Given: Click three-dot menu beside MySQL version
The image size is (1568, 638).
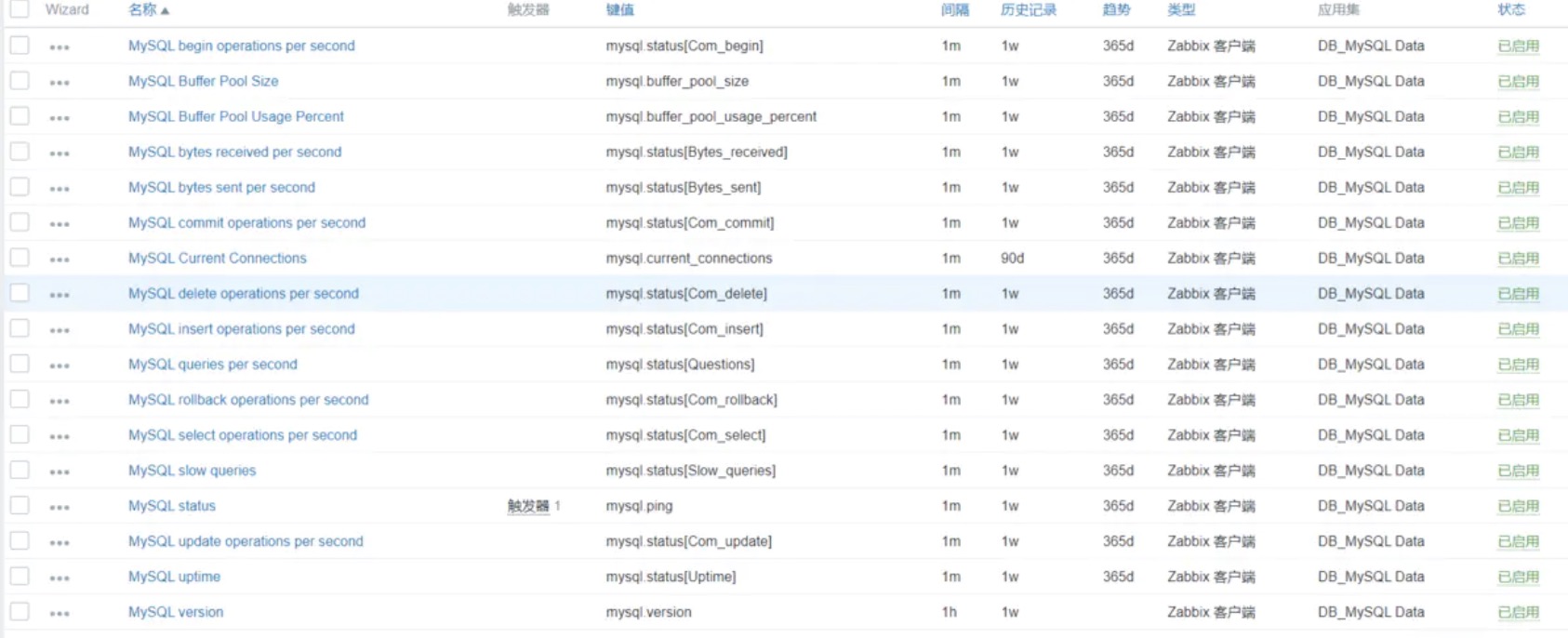Looking at the screenshot, I should pos(60,613).
